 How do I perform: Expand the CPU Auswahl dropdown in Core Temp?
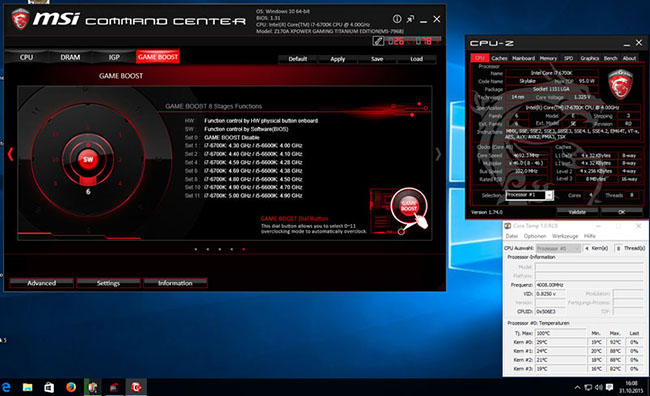pyautogui.click(x=558, y=248)
